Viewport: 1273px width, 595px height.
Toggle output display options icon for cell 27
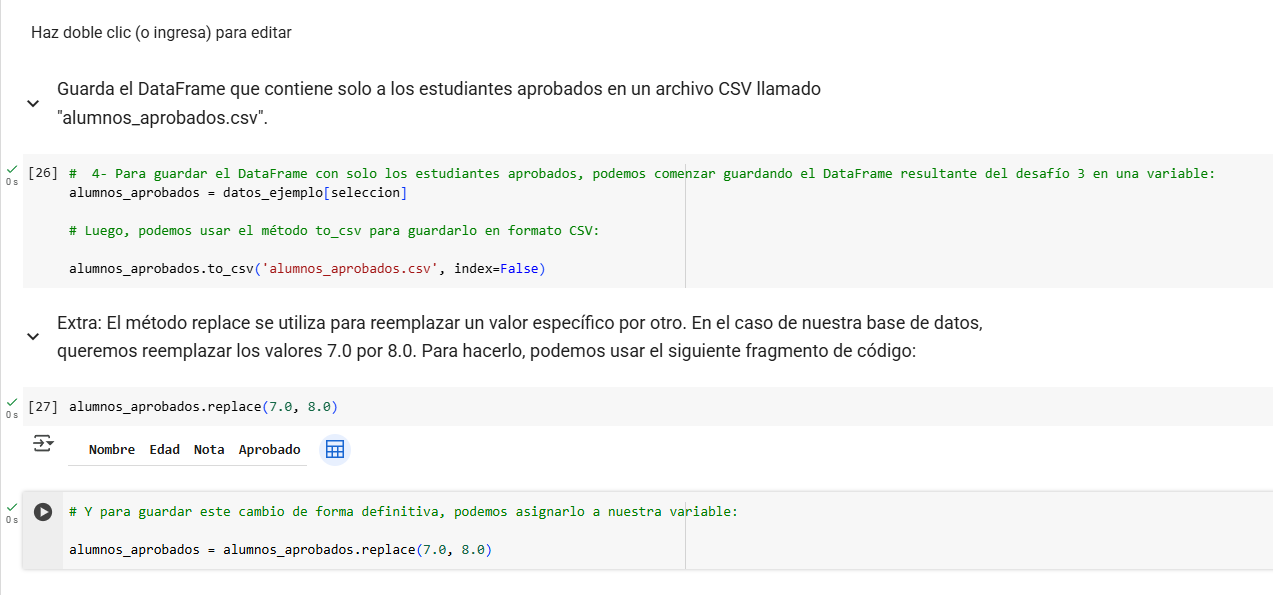pyautogui.click(x=43, y=443)
